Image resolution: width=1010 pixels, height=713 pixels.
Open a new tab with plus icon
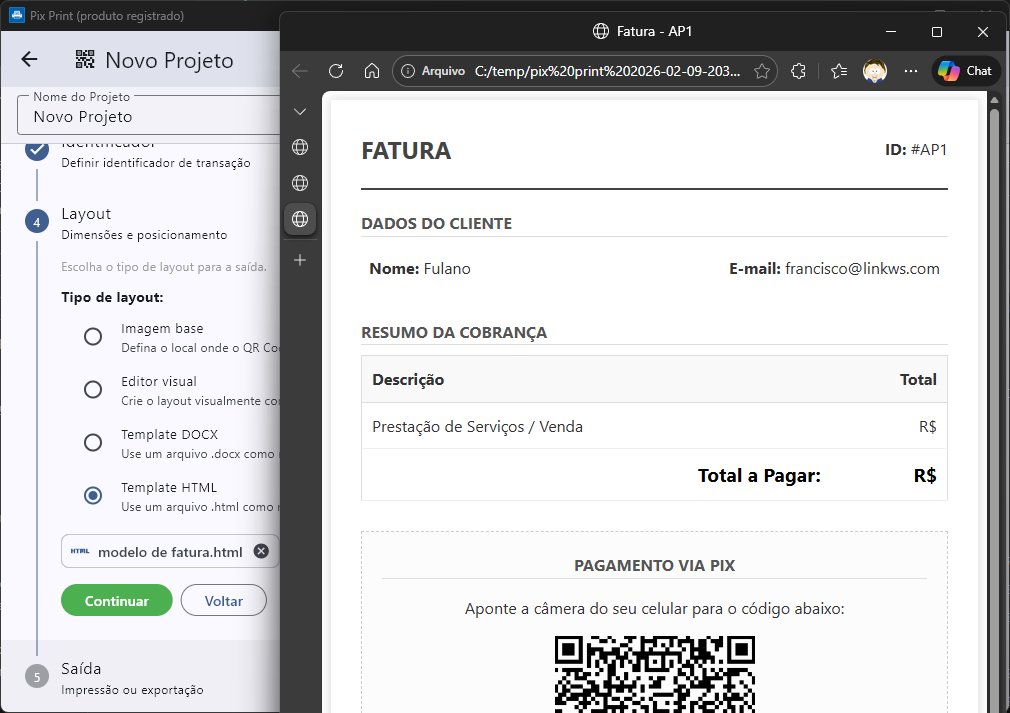pyautogui.click(x=300, y=260)
